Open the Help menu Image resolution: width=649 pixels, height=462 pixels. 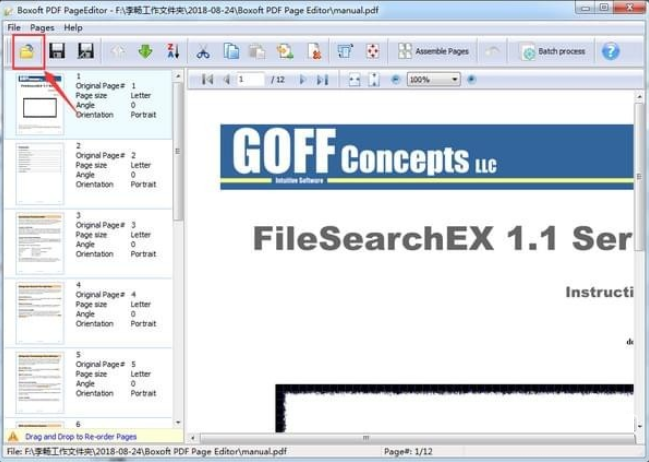pos(73,28)
